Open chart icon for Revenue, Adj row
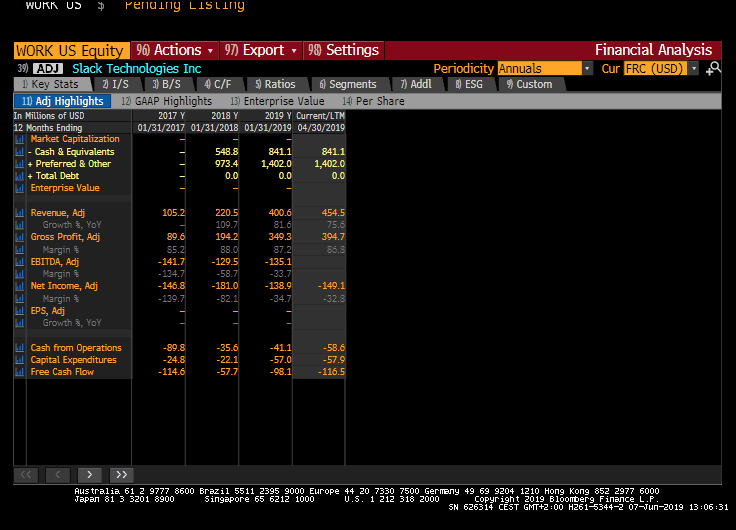Screen dimensions: 736x530 point(20,213)
